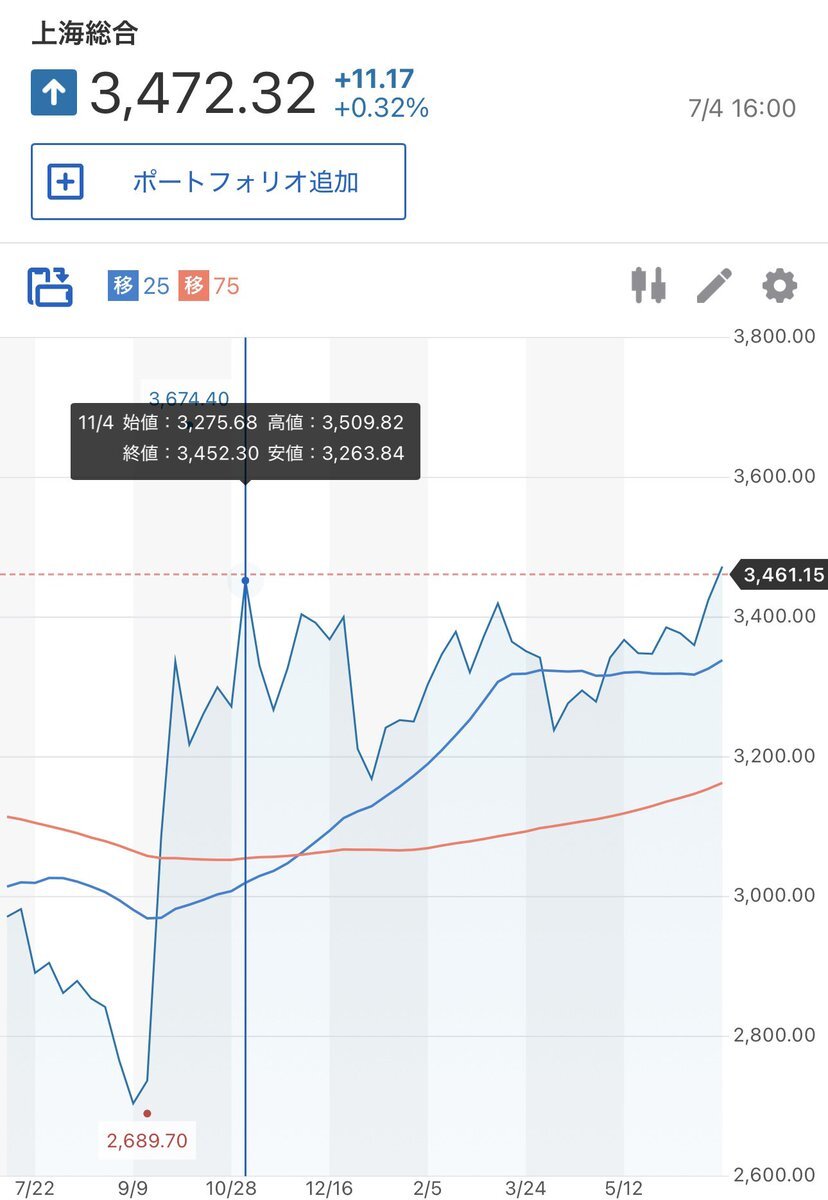Open the chart share/export icon
Image resolution: width=828 pixels, height=1200 pixels.
(x=49, y=286)
